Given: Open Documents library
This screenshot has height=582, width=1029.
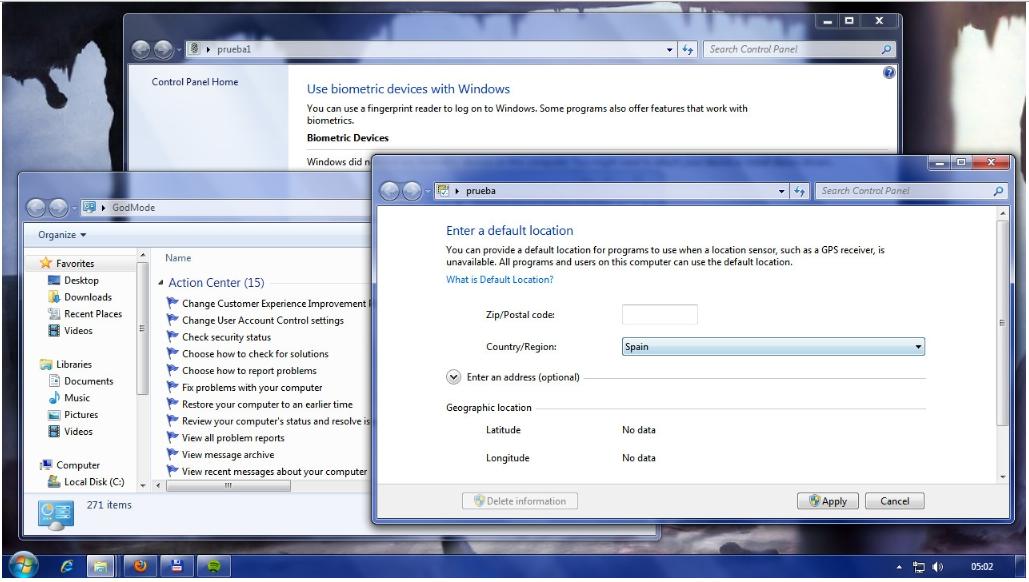Looking at the screenshot, I should pos(89,381).
